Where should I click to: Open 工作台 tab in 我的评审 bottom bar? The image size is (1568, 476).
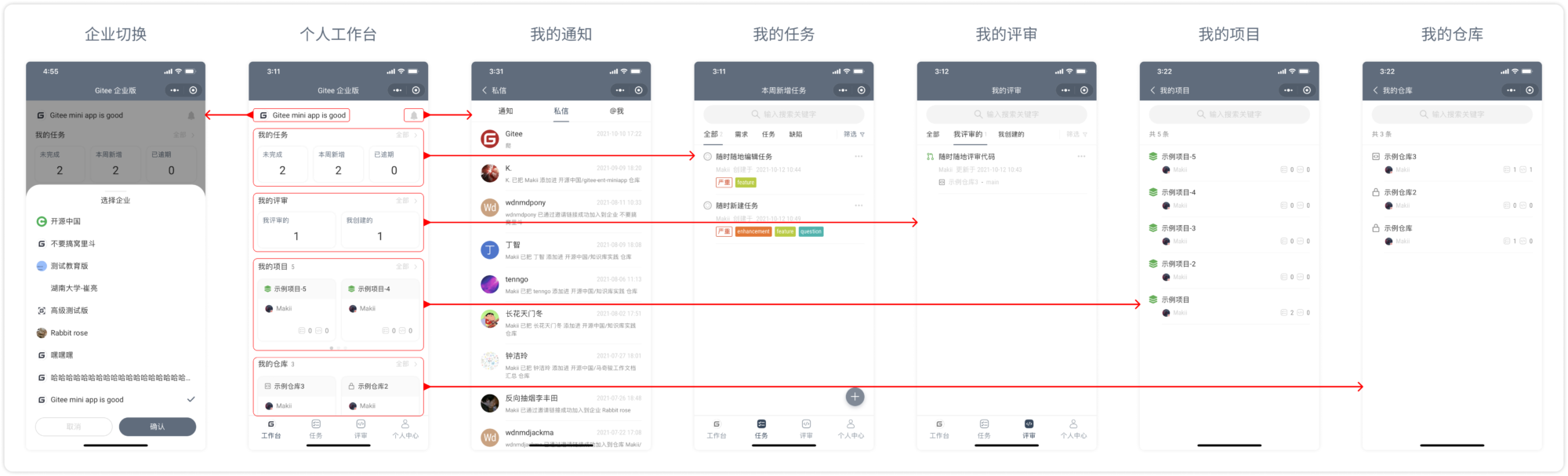coord(939,429)
